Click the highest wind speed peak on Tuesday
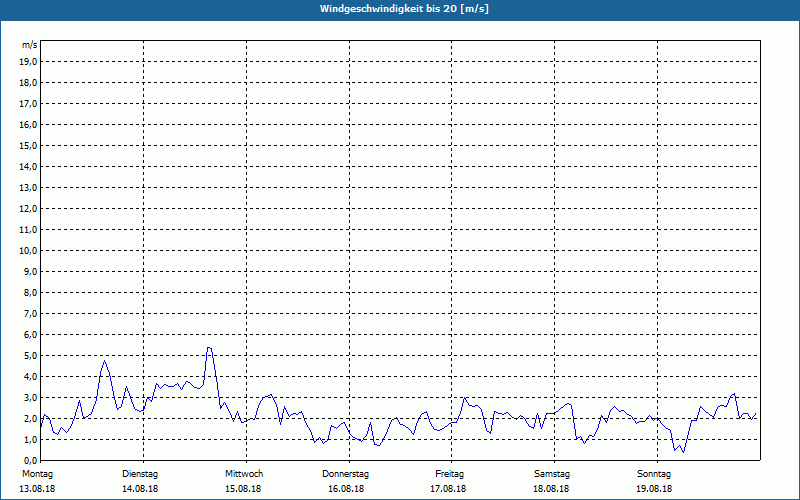The image size is (800, 500). [x=209, y=347]
